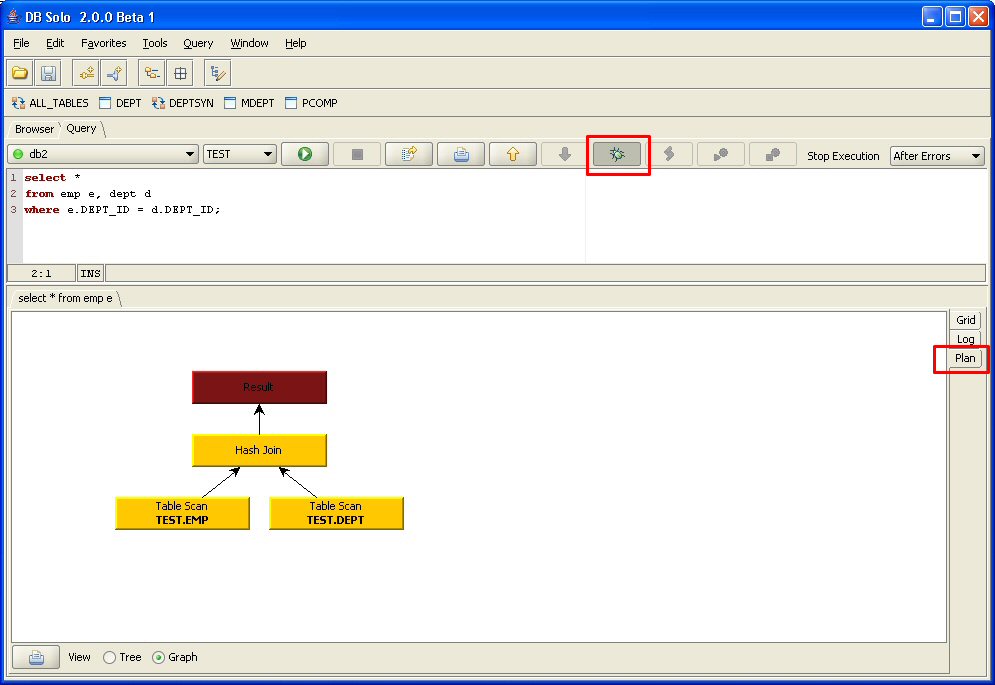Image resolution: width=995 pixels, height=685 pixels.
Task: Open the Help menu
Action: tap(296, 43)
